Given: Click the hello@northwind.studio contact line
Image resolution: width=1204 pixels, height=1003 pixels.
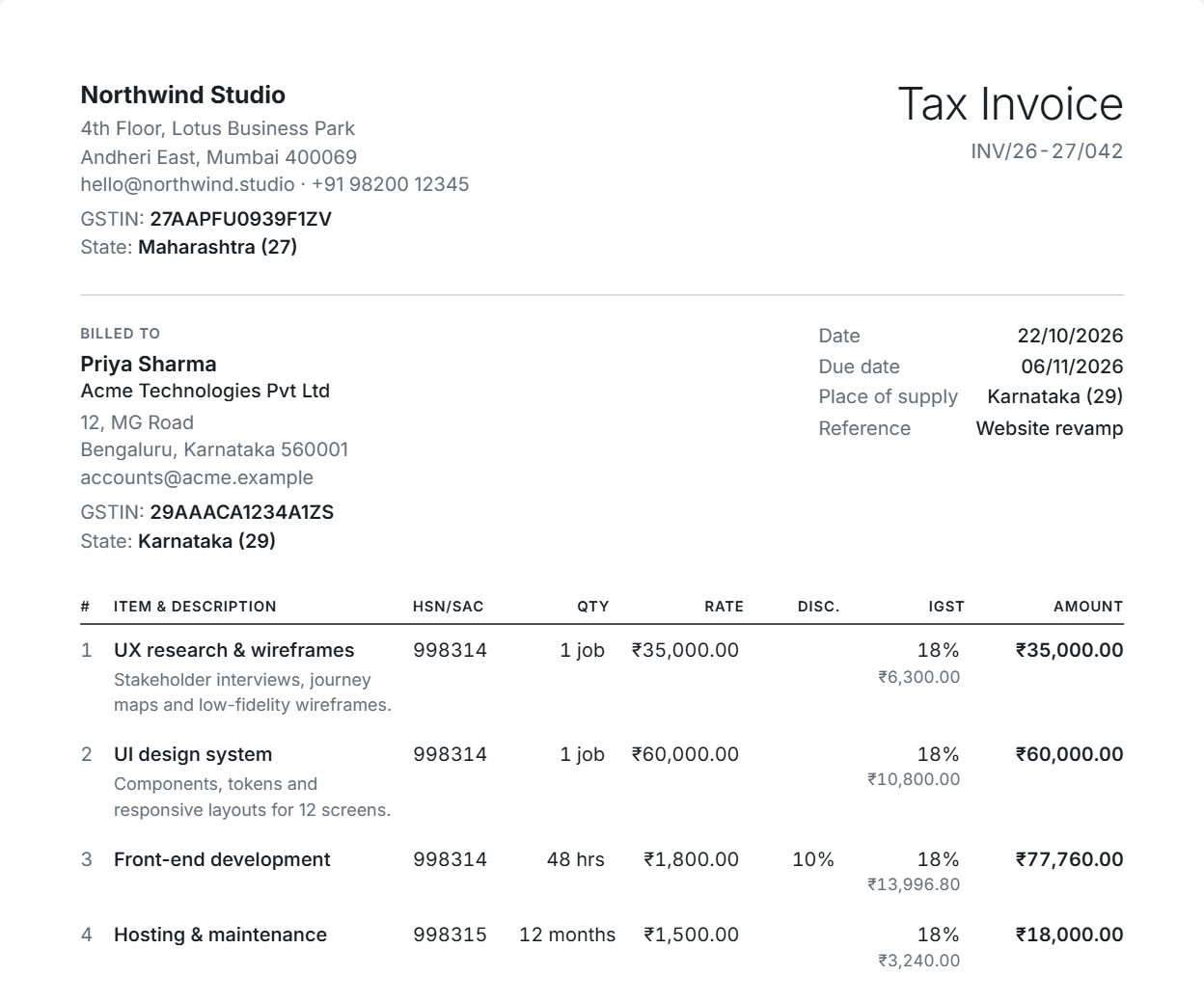Looking at the screenshot, I should click(x=275, y=184).
